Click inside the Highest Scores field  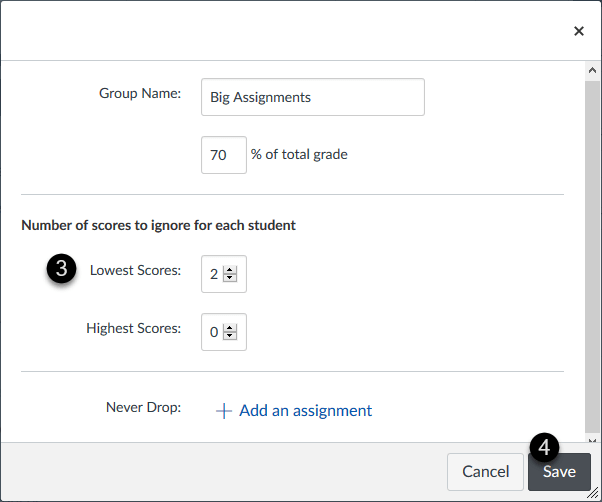tap(224, 332)
